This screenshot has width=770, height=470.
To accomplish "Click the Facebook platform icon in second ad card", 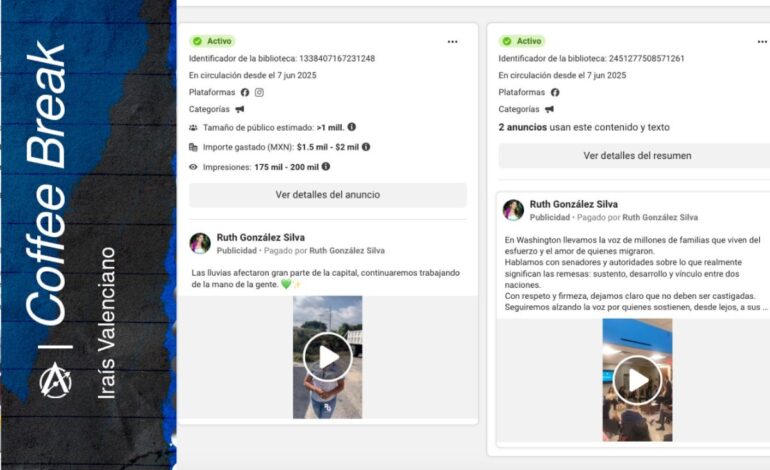I will (x=555, y=92).
